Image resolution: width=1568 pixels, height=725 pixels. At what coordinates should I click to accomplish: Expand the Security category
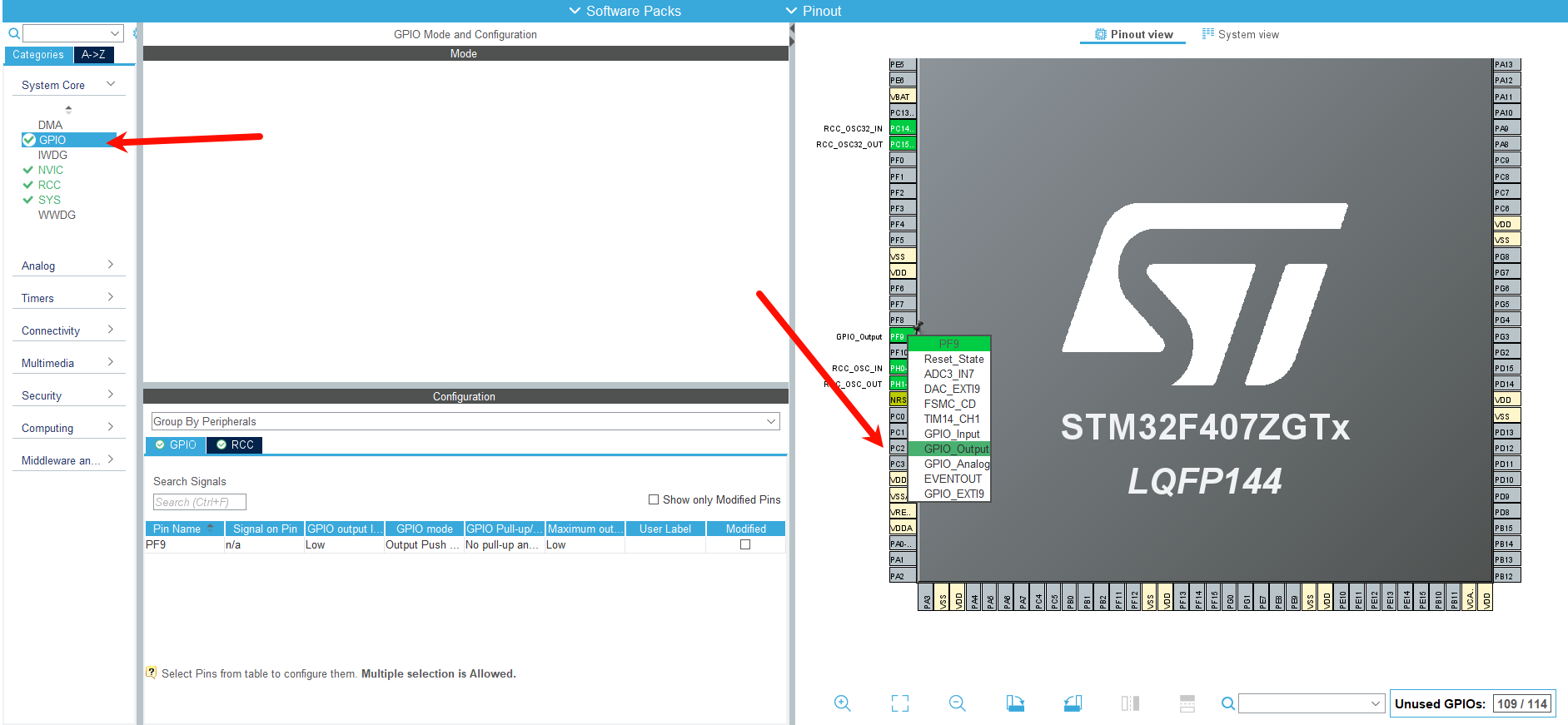click(68, 395)
